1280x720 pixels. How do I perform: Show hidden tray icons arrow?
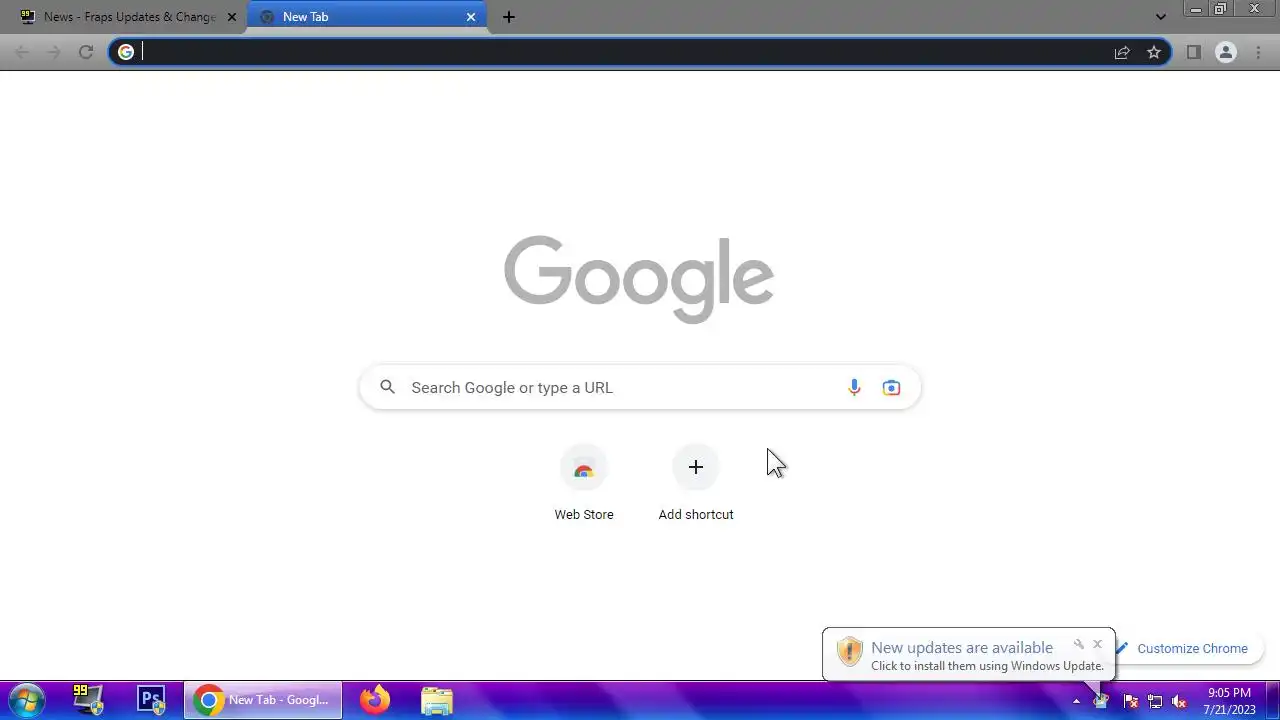[1076, 701]
